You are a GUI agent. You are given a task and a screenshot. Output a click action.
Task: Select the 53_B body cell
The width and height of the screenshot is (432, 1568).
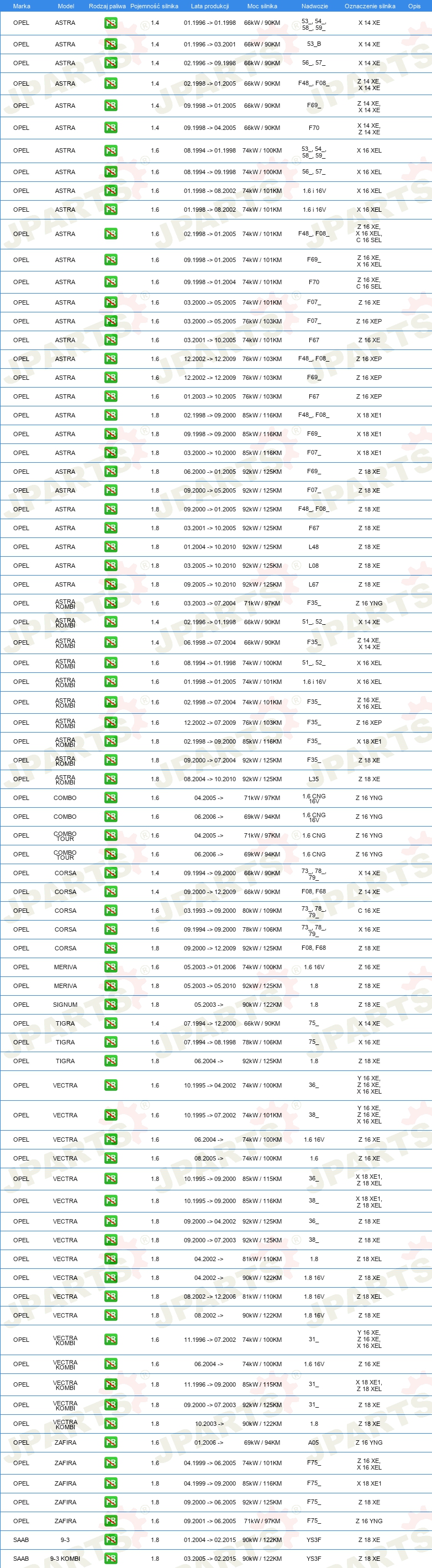(314, 44)
